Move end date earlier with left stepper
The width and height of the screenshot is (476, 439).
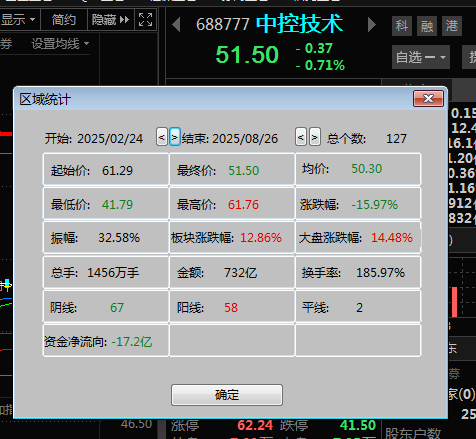[301, 137]
